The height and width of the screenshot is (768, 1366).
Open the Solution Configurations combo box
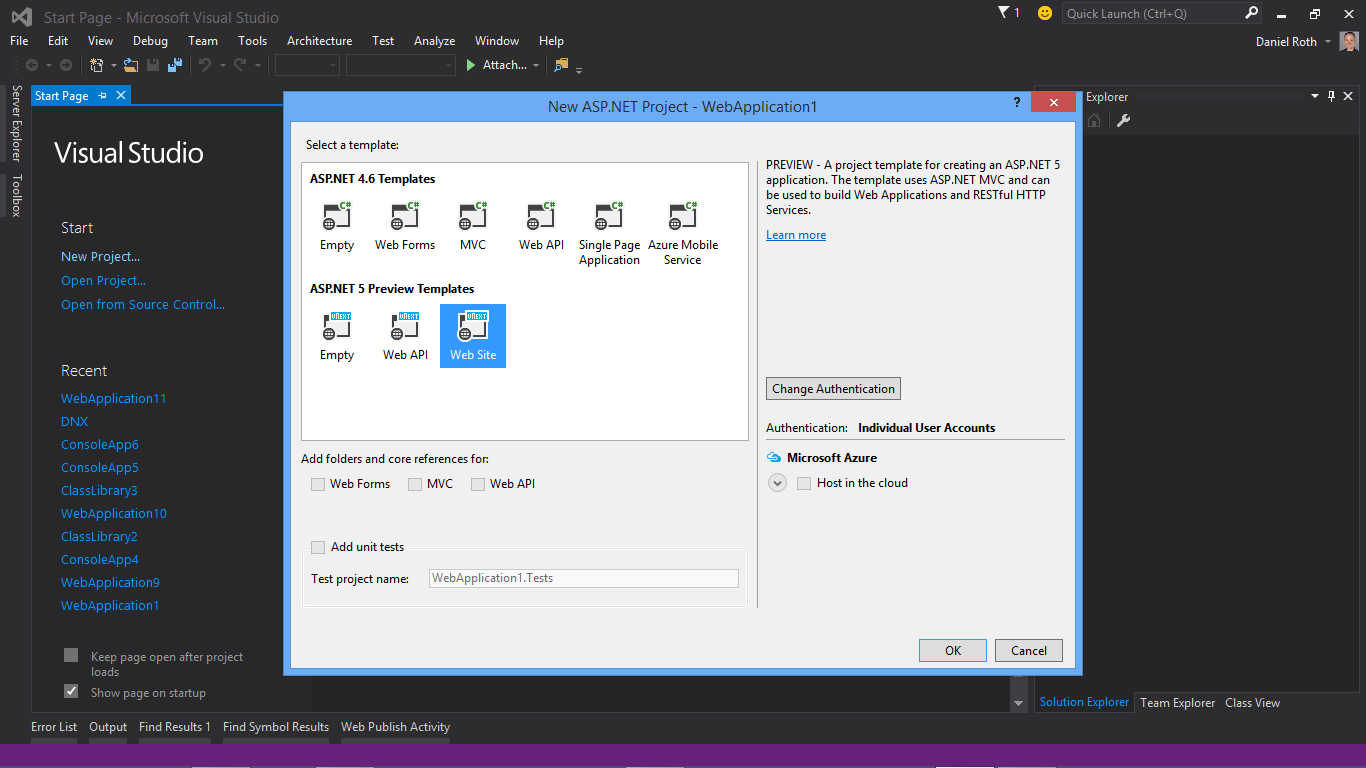coord(307,65)
